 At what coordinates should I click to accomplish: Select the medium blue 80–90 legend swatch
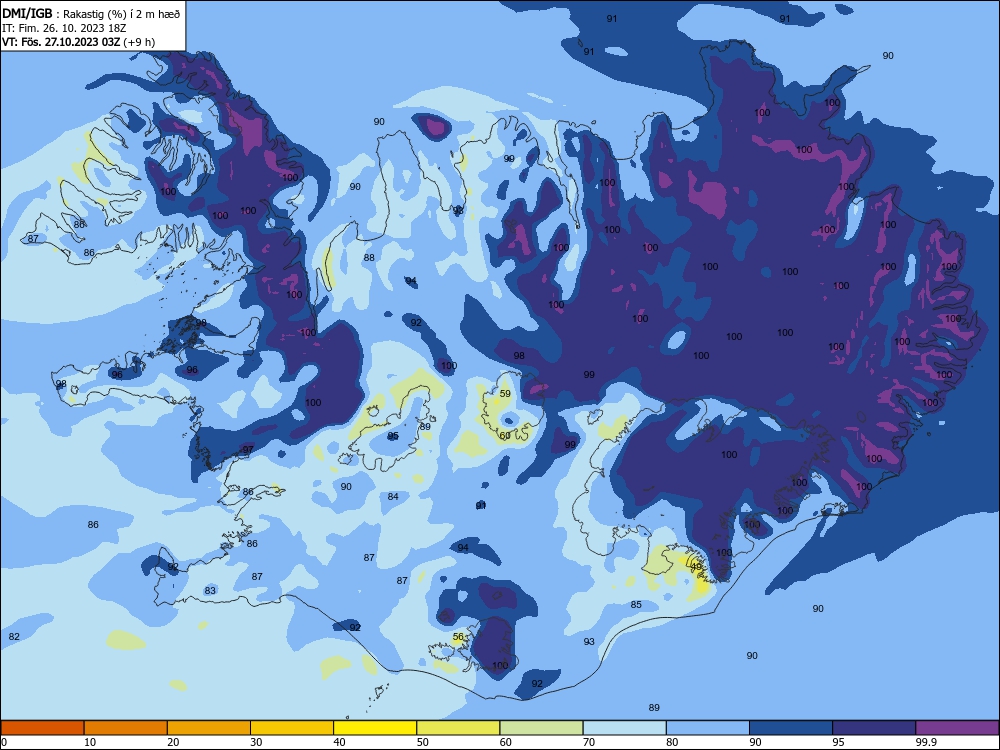pyautogui.click(x=708, y=728)
